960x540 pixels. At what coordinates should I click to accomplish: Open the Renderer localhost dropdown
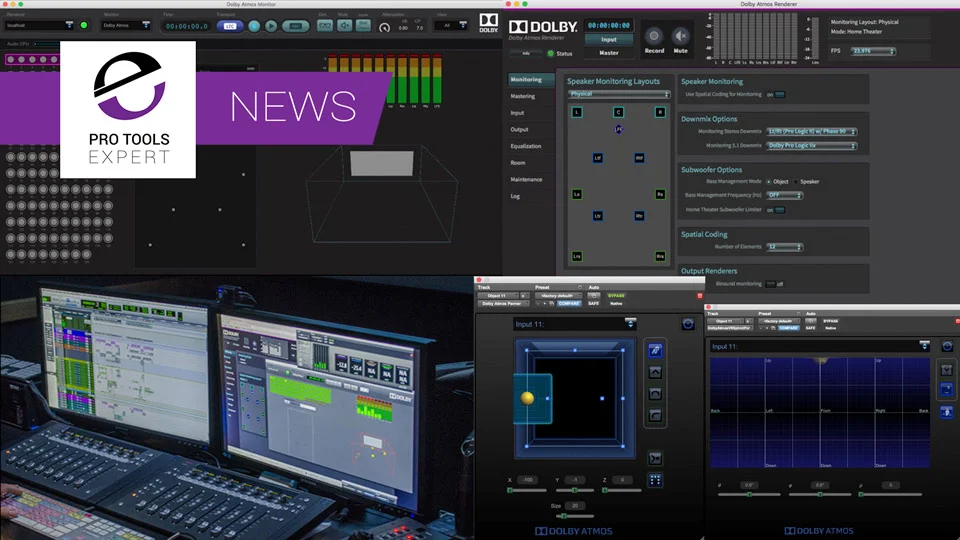(x=39, y=25)
